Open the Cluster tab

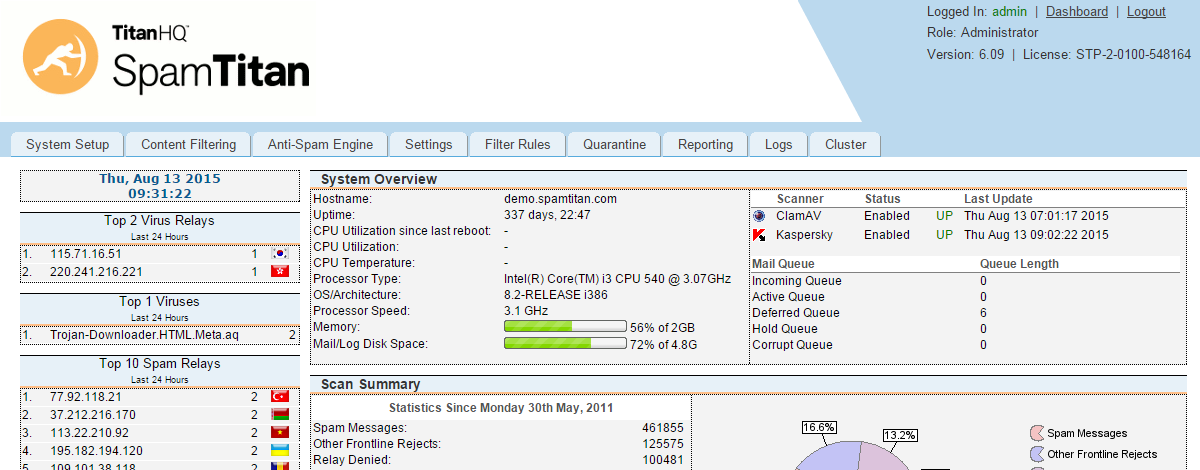point(845,145)
